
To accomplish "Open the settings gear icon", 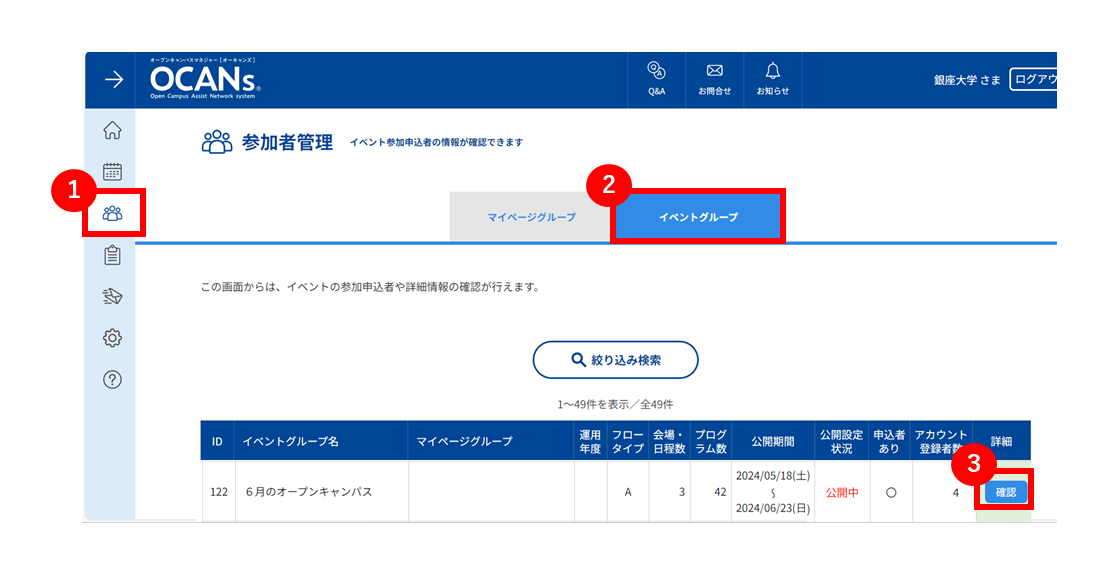I will pos(112,338).
